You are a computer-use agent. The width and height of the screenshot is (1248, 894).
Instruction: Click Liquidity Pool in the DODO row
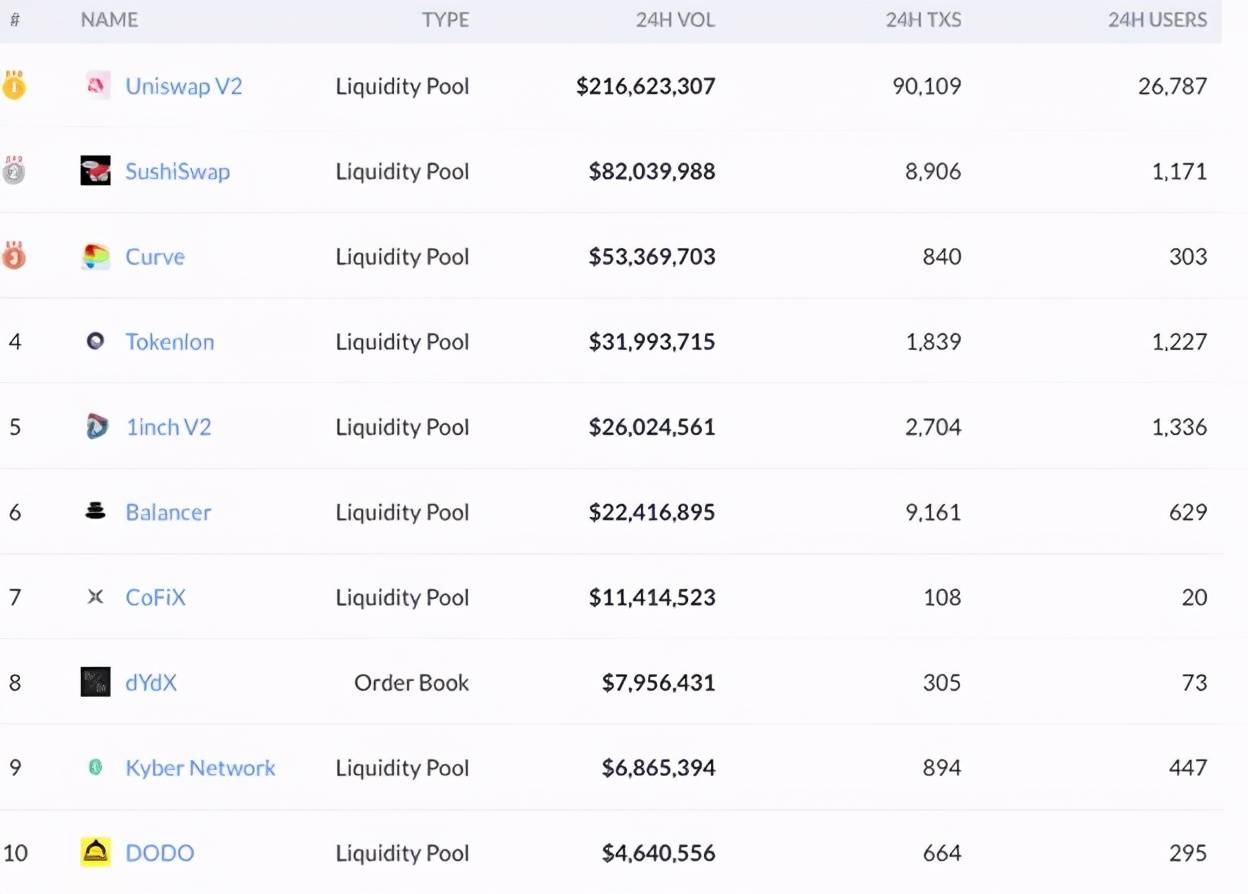(403, 853)
